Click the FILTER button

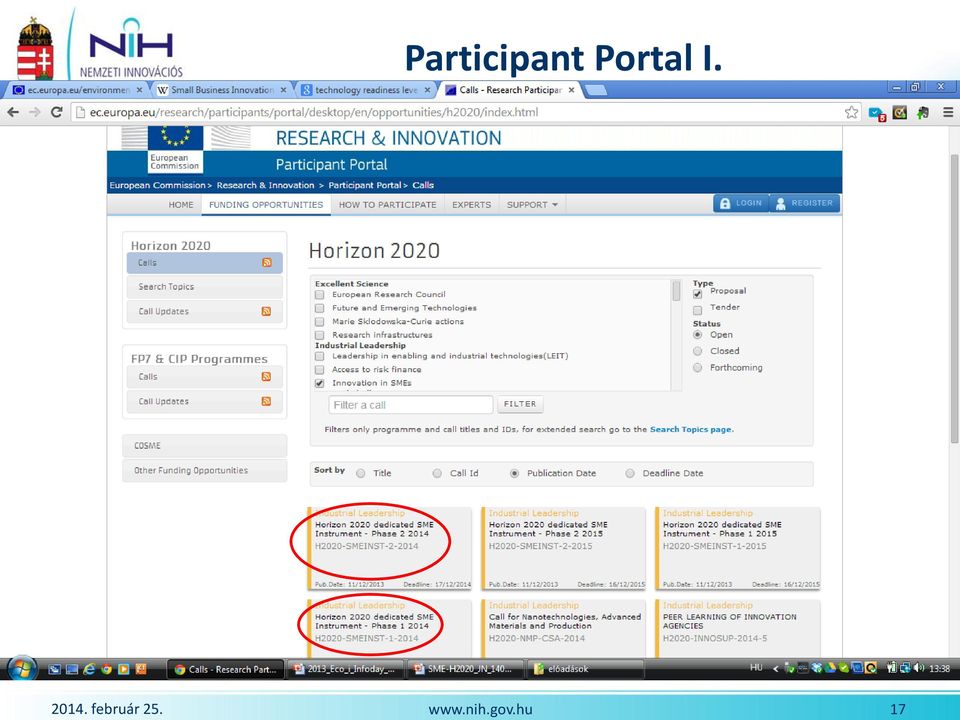click(x=520, y=404)
